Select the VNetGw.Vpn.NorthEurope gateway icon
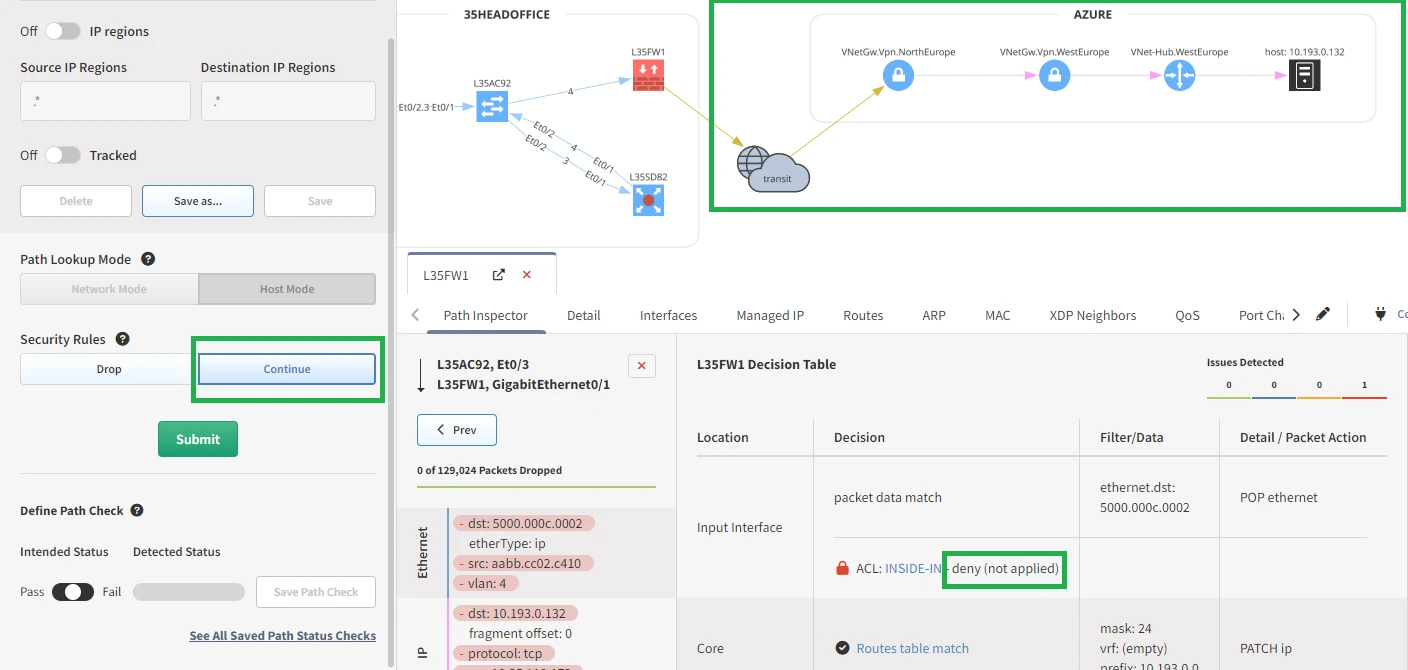The height and width of the screenshot is (670, 1408). point(898,75)
